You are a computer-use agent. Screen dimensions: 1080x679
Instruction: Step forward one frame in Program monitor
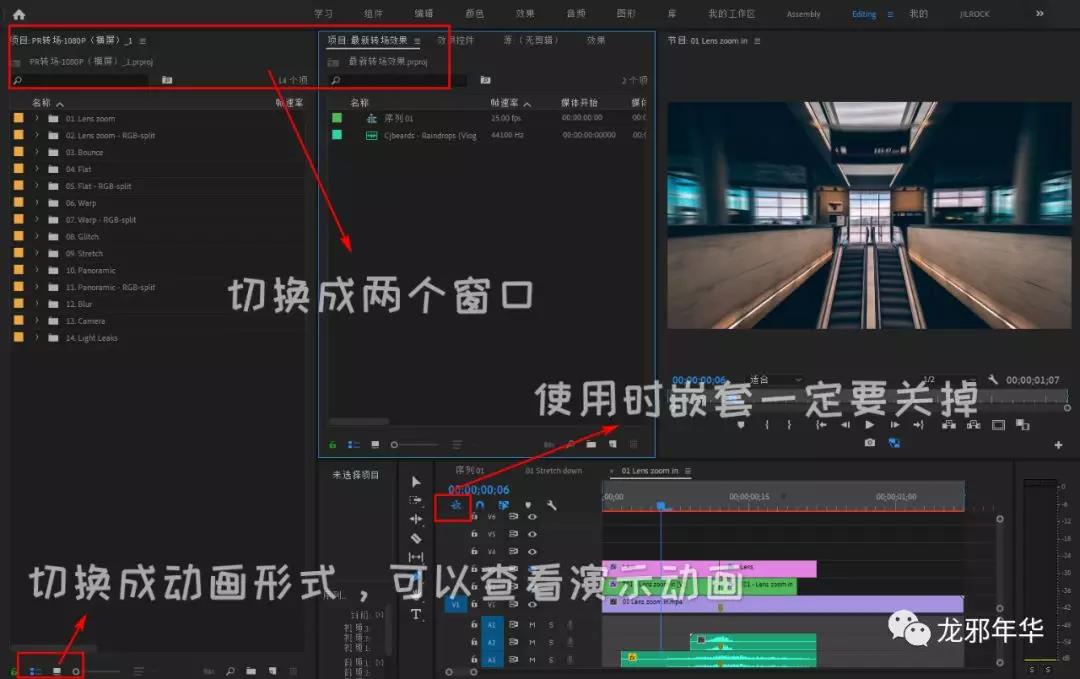[x=894, y=425]
